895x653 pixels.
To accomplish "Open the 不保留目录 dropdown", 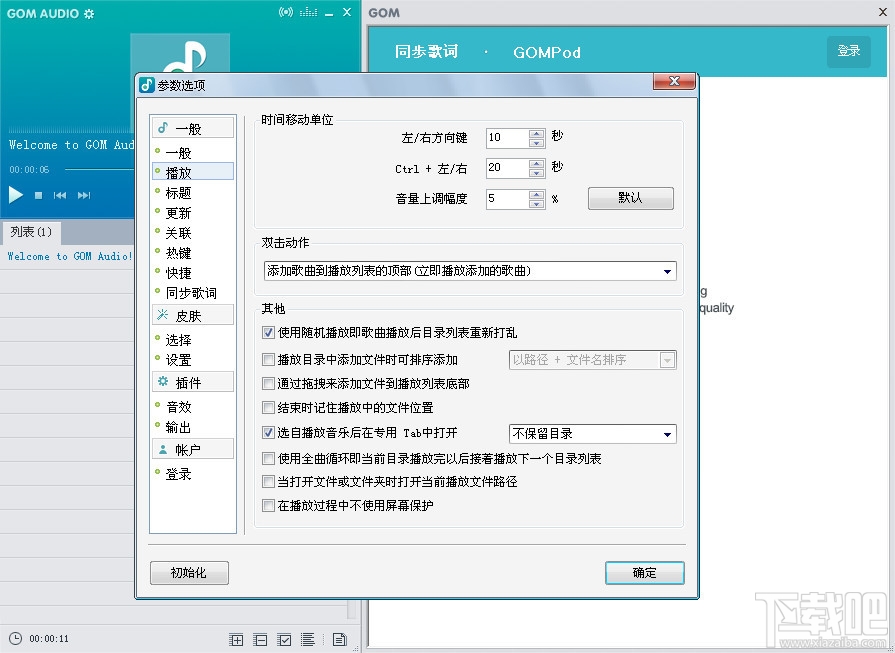I will [x=670, y=433].
